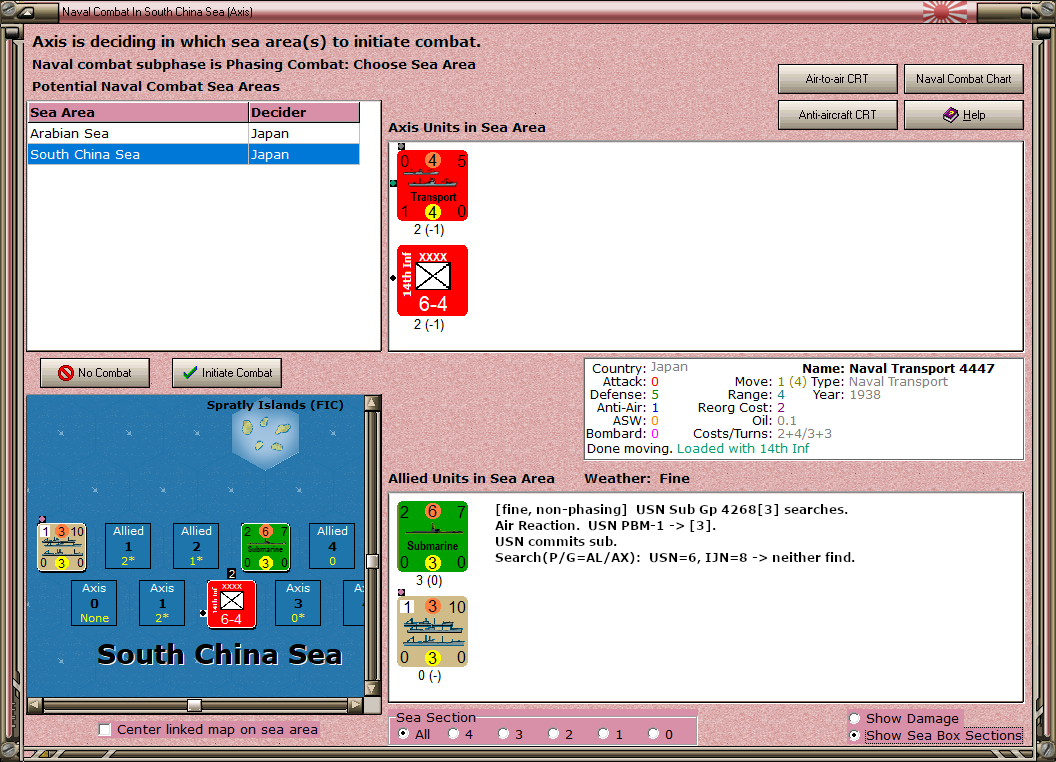Click the Allied 2 sea box section

pyautogui.click(x=196, y=546)
